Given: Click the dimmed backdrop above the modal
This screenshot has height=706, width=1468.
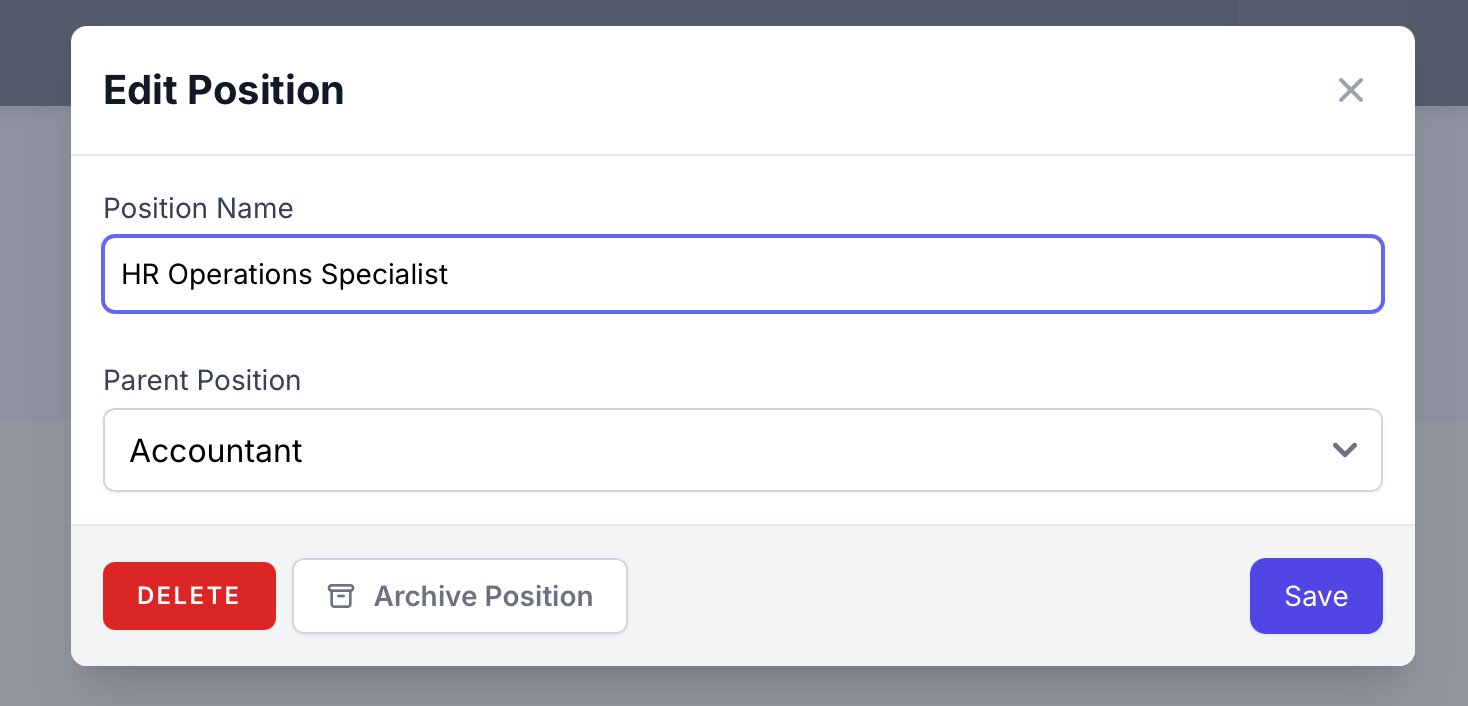Looking at the screenshot, I should (x=734, y=12).
